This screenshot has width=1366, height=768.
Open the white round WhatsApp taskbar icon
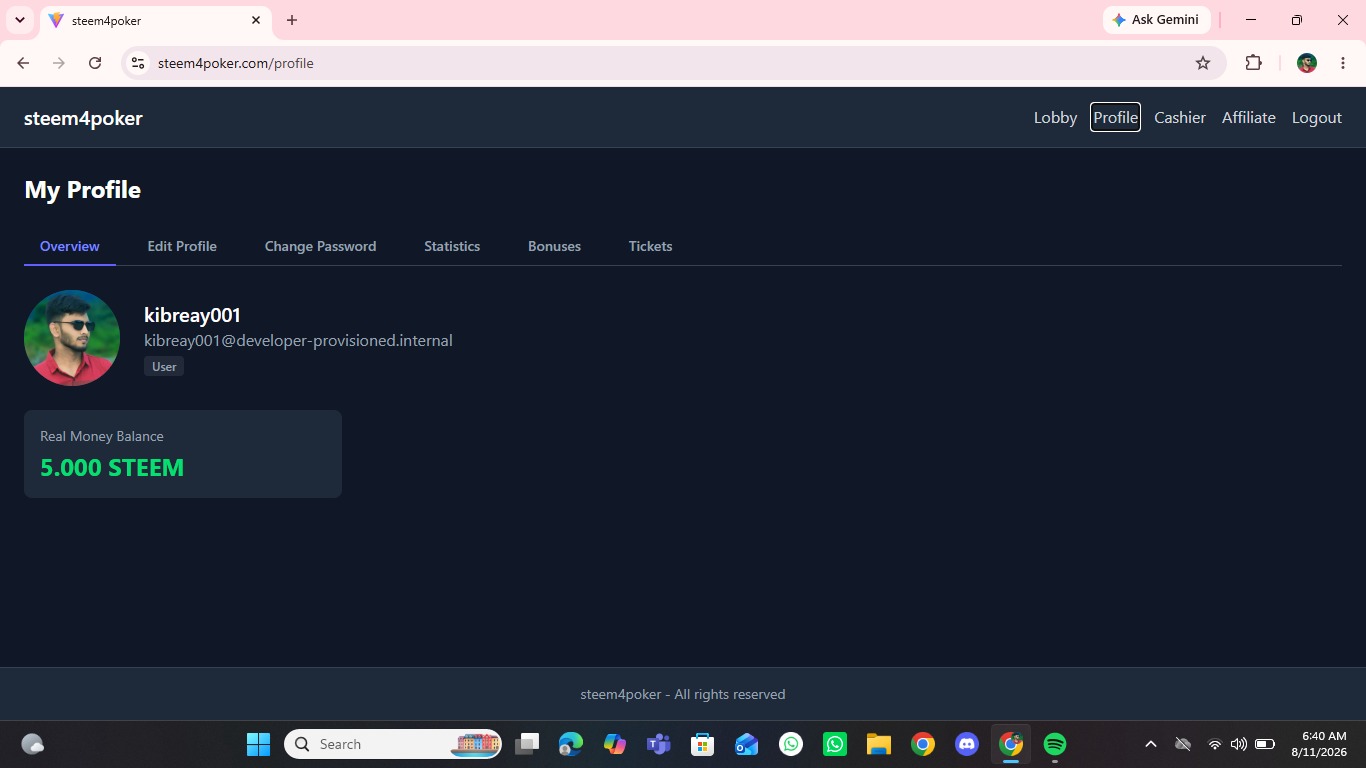791,744
